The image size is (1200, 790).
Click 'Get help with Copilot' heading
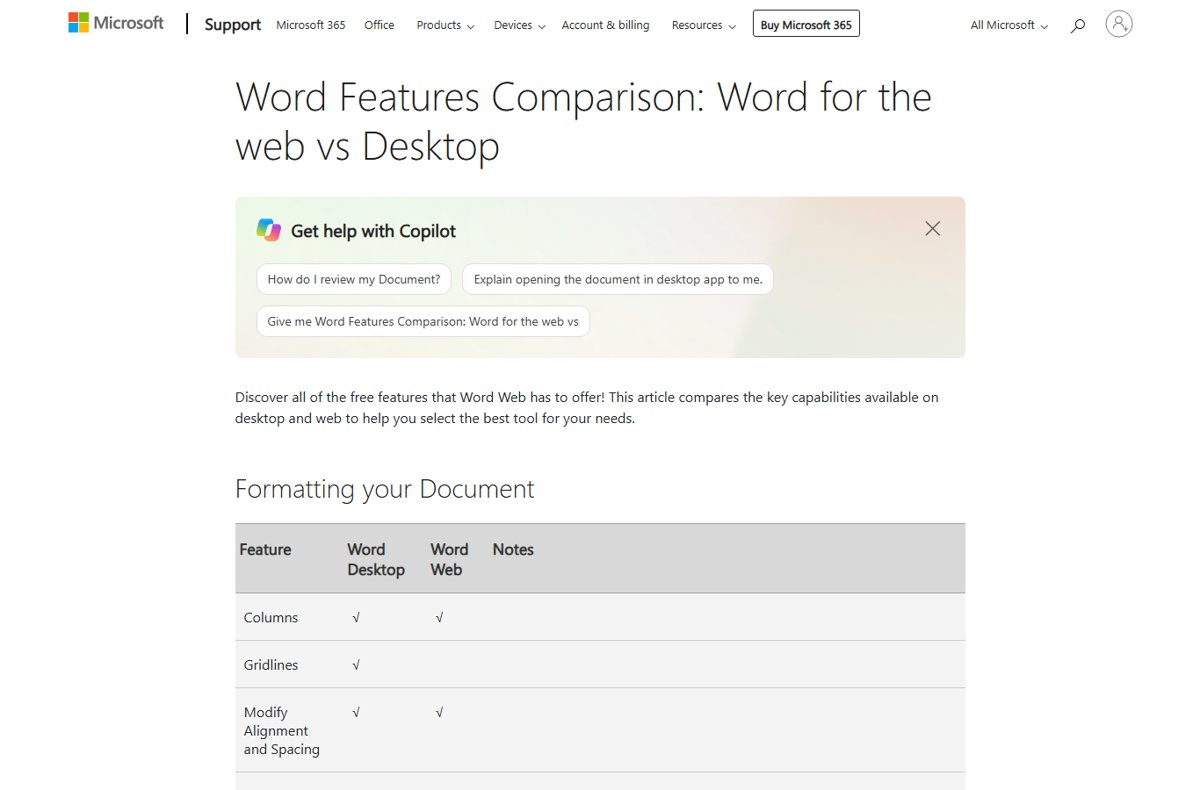(373, 231)
